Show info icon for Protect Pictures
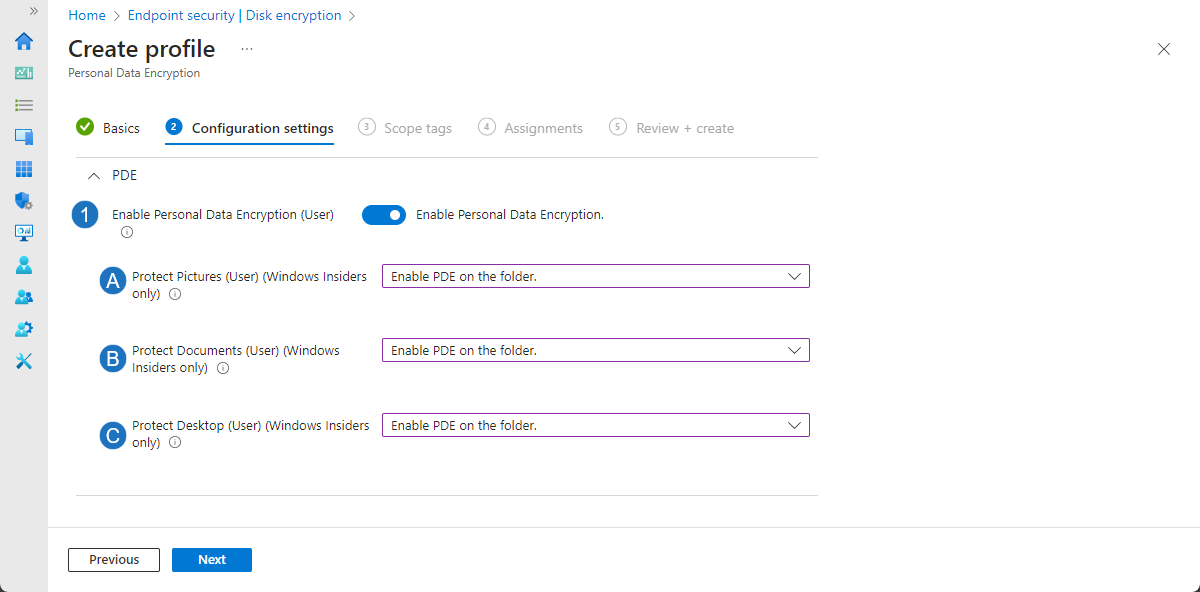This screenshot has width=1200, height=592. (x=175, y=295)
